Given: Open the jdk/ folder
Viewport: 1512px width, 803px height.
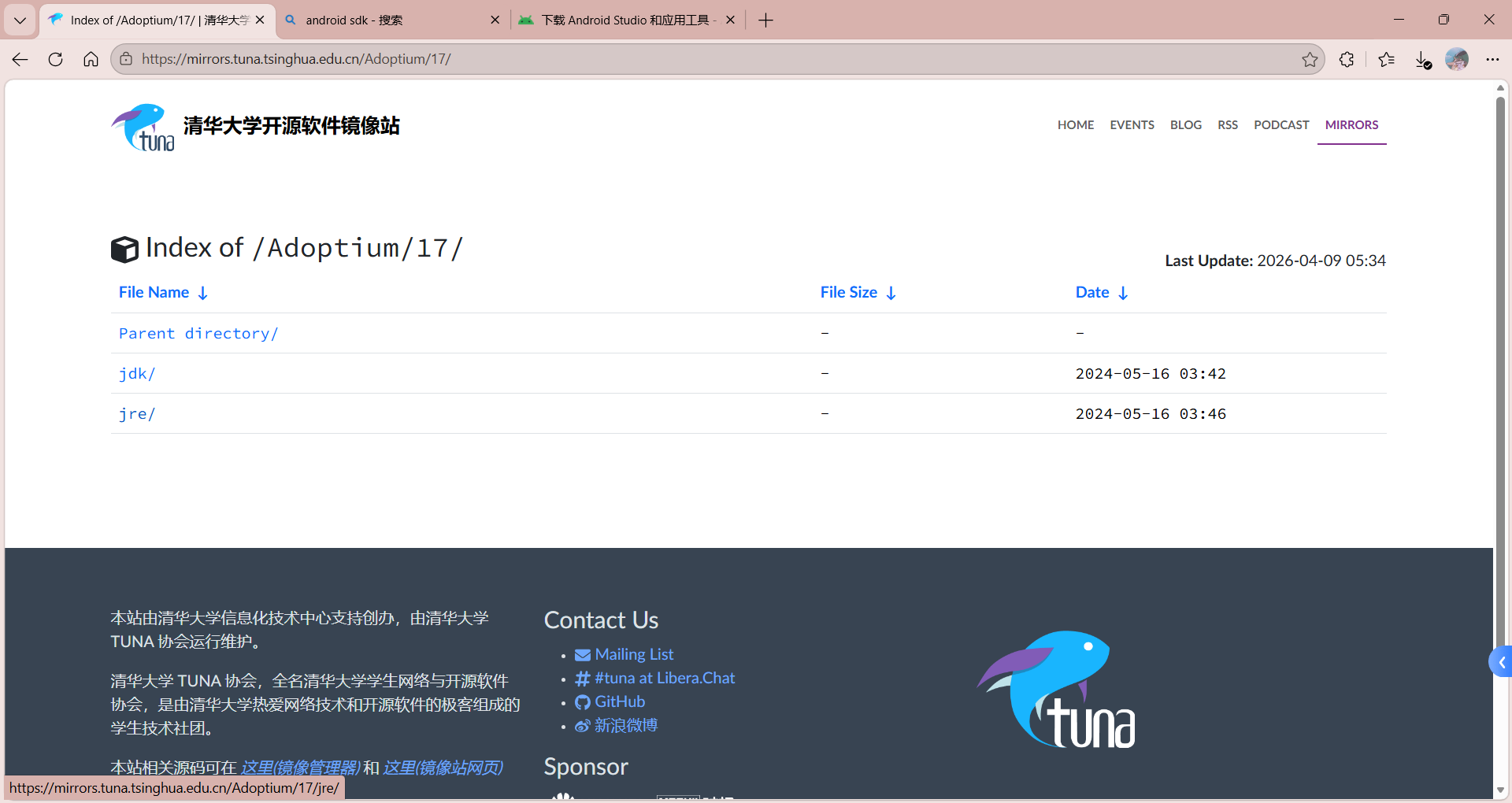Looking at the screenshot, I should tap(137, 373).
